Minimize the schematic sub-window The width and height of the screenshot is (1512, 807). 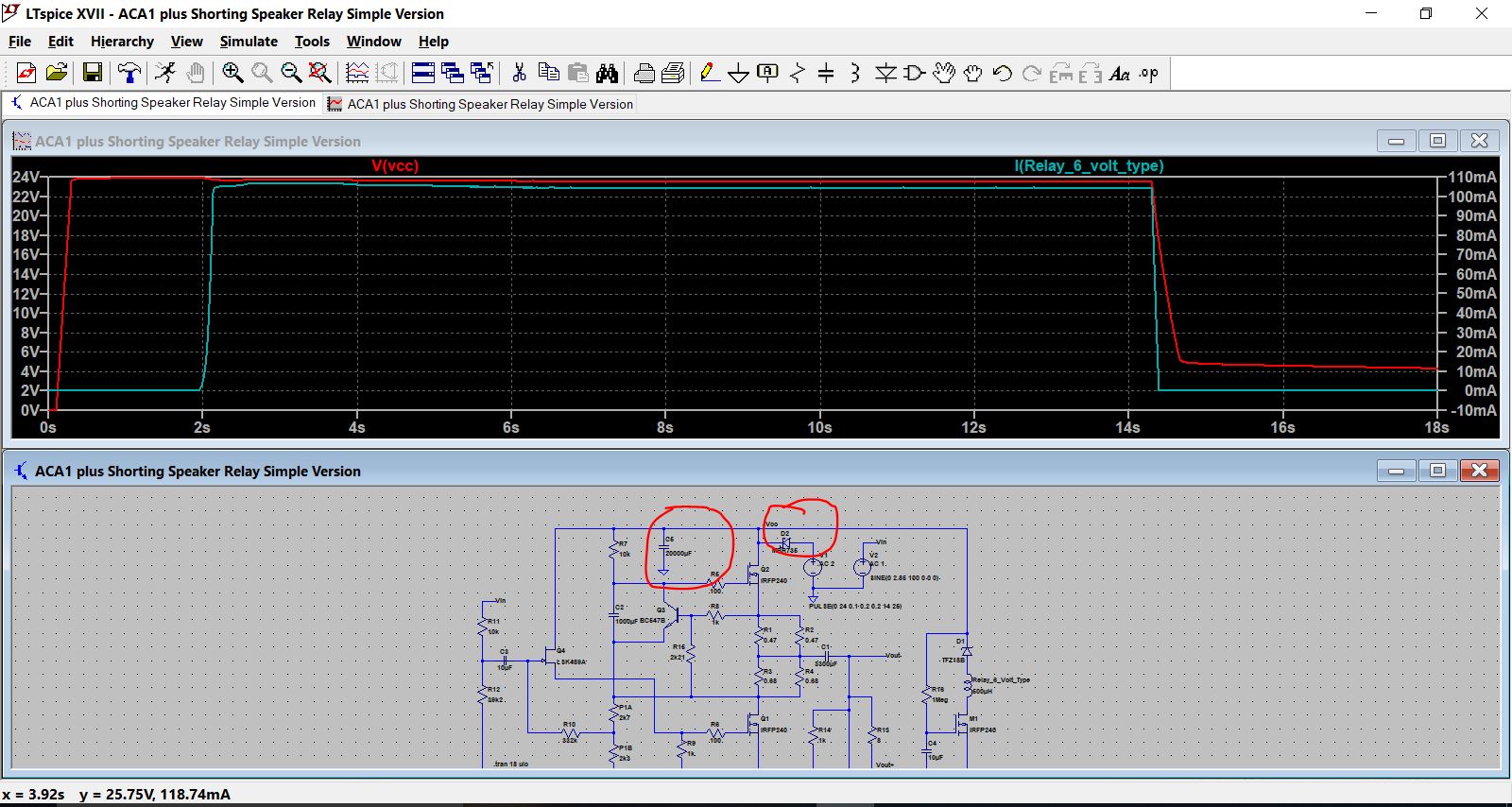[1396, 470]
